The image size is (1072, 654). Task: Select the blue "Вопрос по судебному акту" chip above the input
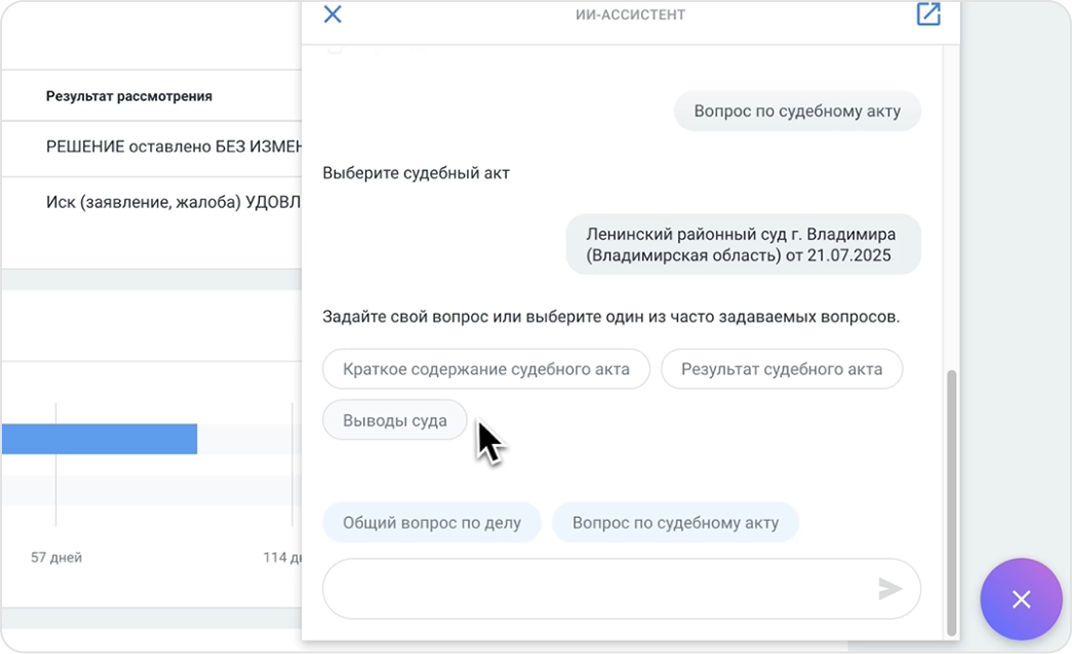click(675, 522)
